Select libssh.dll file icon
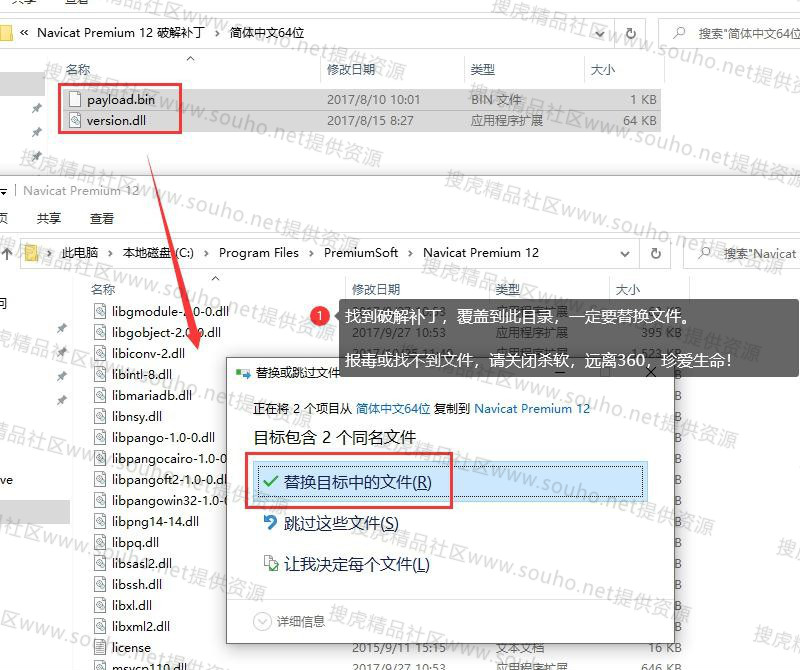This screenshot has width=800, height=670. [x=101, y=584]
